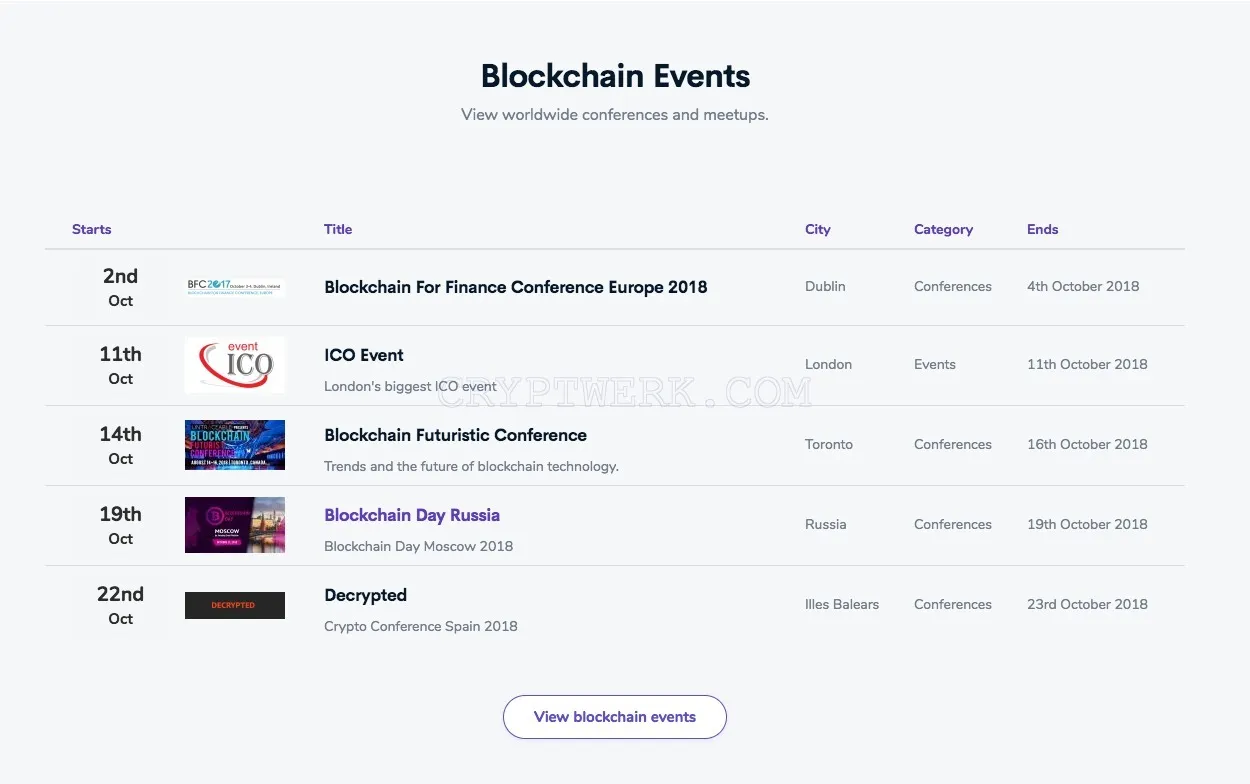This screenshot has width=1250, height=784.
Task: Open Blockchain Futuristic Conference title
Action: (x=455, y=435)
